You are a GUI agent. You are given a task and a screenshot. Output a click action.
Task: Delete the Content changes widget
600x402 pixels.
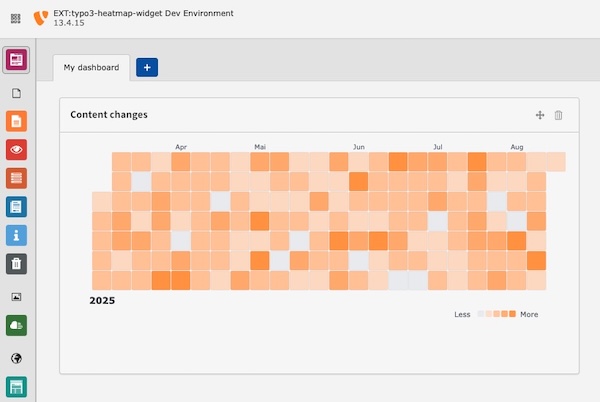[x=559, y=115]
